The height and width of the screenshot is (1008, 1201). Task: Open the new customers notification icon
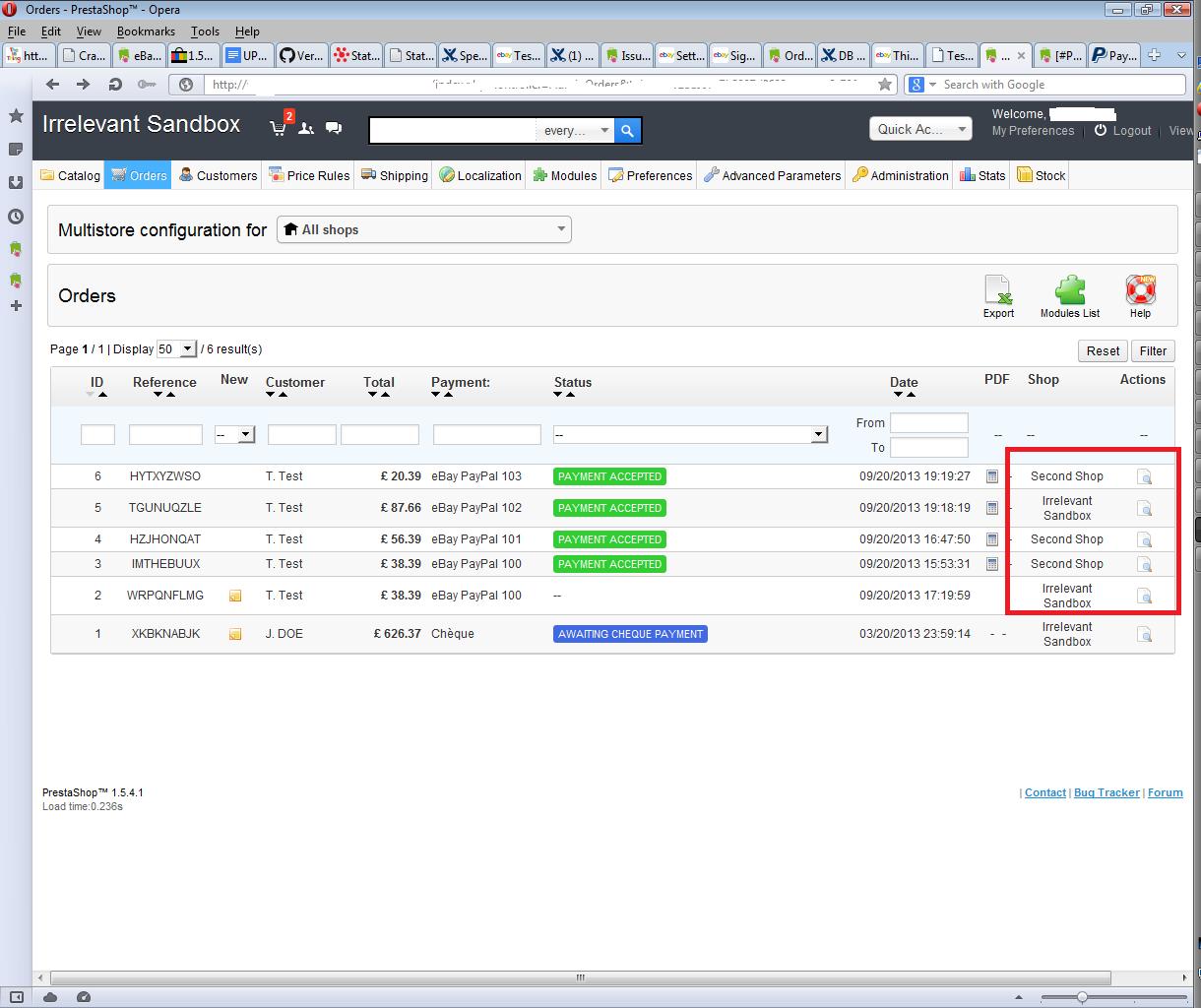pos(307,128)
